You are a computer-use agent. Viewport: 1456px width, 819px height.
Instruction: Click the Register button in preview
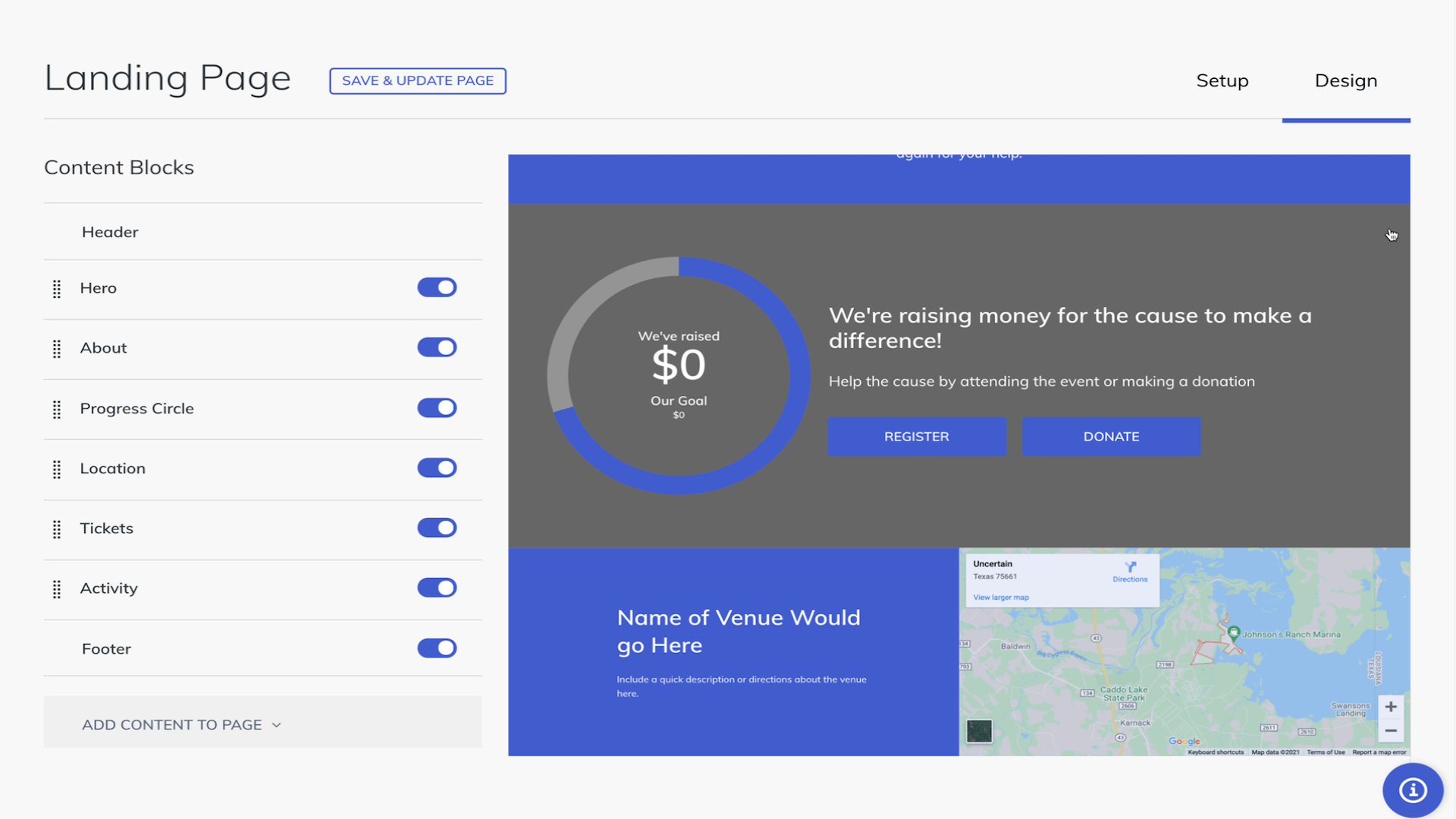tap(917, 436)
